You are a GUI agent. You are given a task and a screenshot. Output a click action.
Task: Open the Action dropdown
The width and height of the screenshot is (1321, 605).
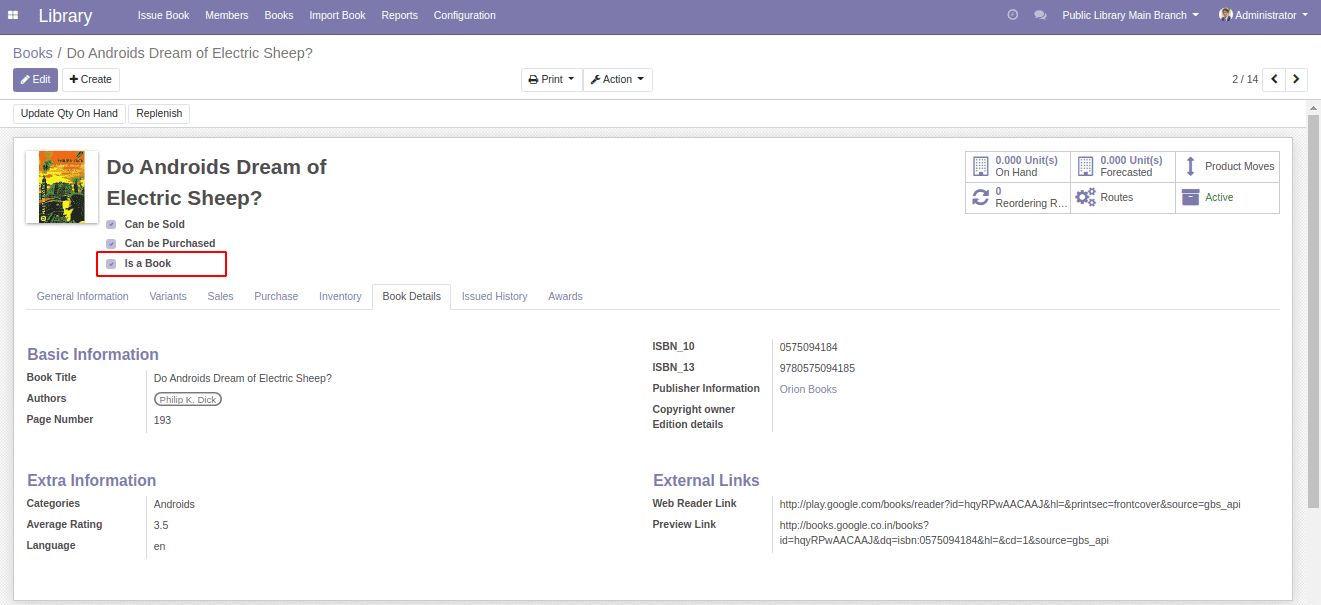pos(617,80)
